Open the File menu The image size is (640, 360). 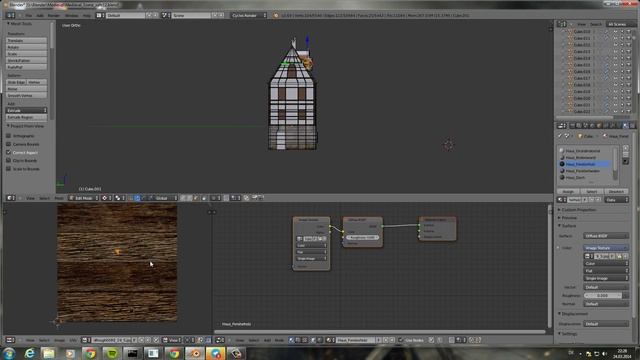(x=29, y=16)
